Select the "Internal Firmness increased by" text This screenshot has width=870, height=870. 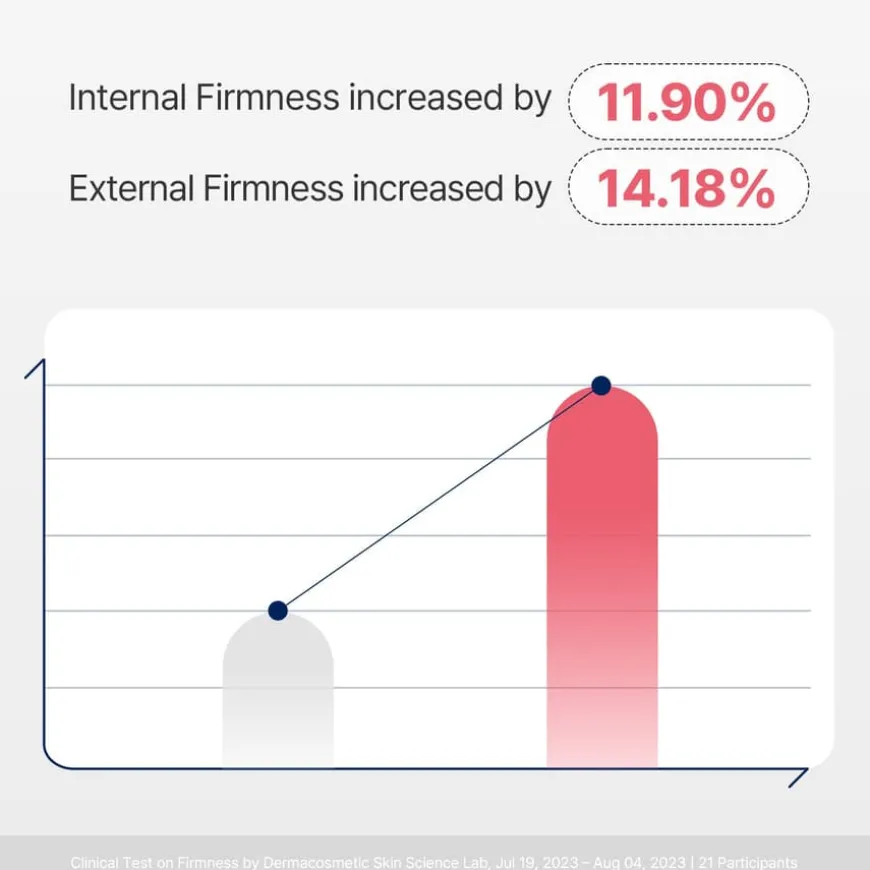point(310,99)
